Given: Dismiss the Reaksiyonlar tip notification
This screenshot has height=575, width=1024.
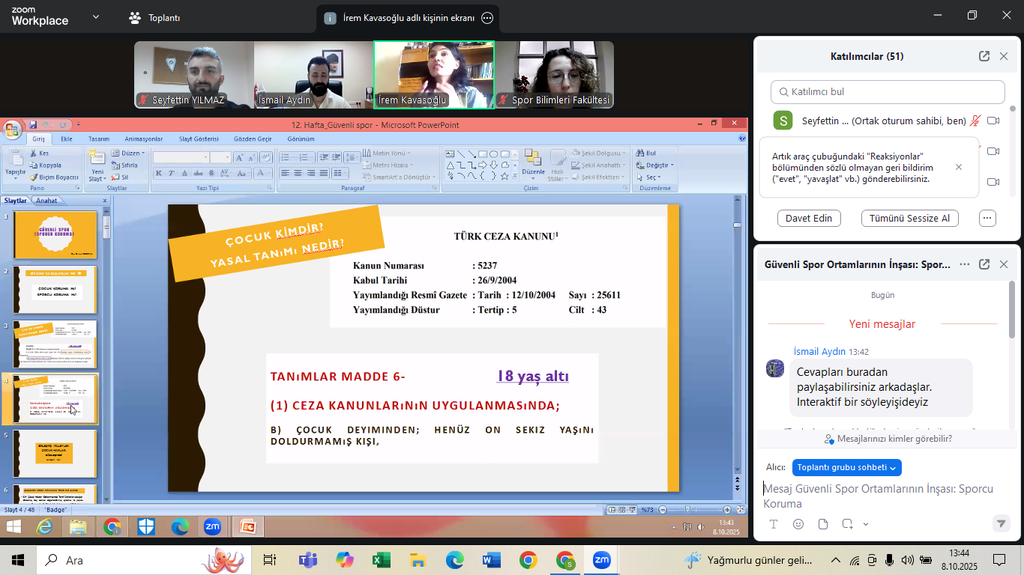Looking at the screenshot, I should click(x=959, y=167).
